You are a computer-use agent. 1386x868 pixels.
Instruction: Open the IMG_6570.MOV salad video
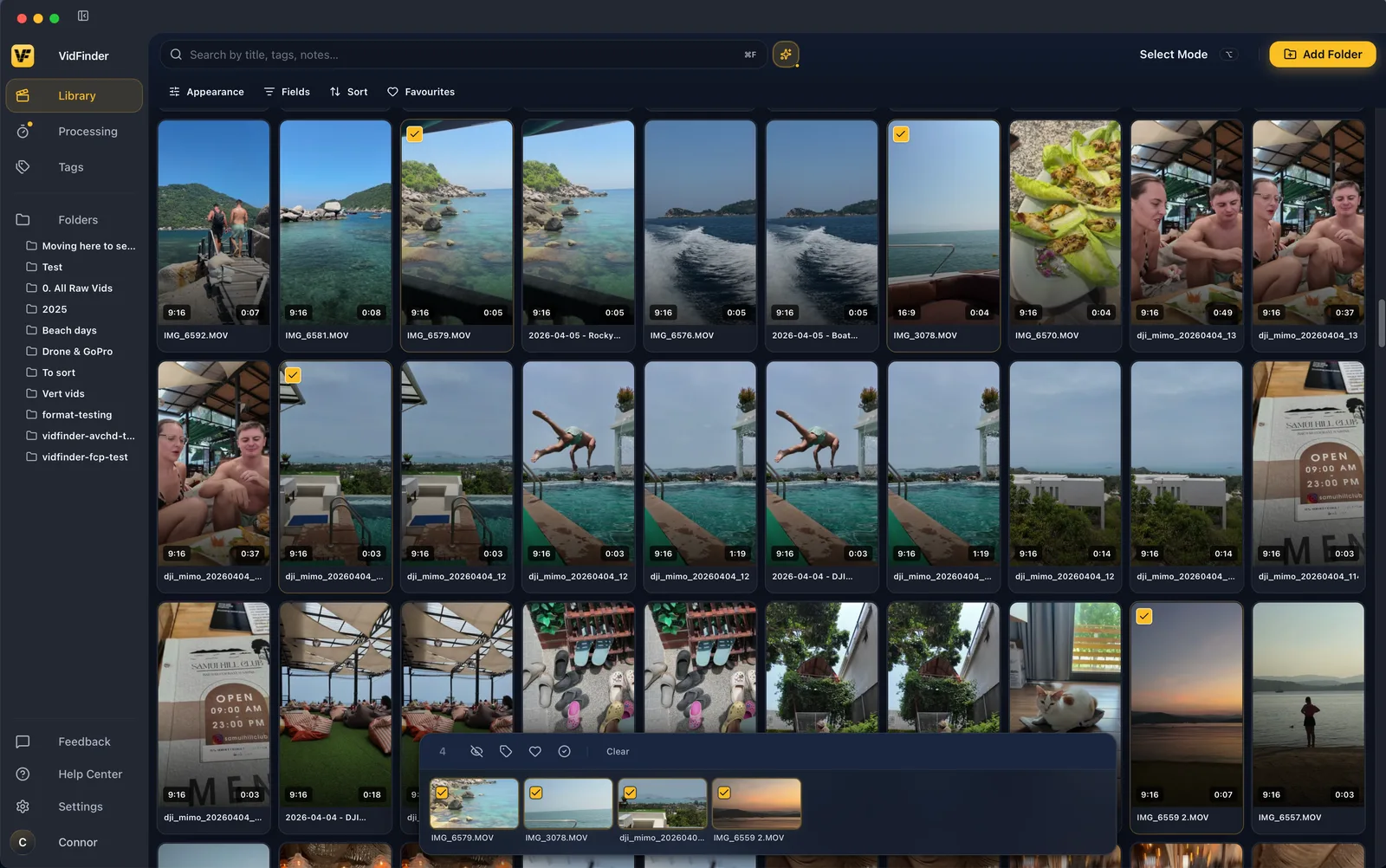click(1065, 223)
